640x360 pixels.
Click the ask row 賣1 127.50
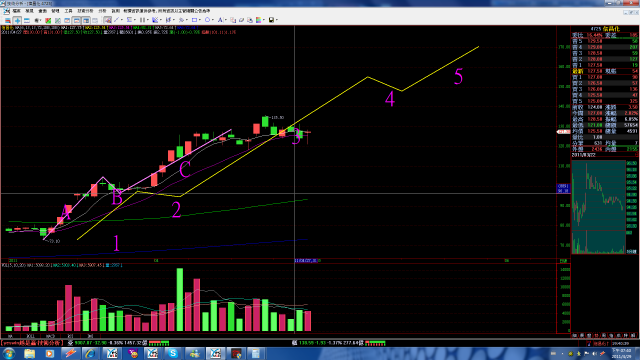point(604,65)
